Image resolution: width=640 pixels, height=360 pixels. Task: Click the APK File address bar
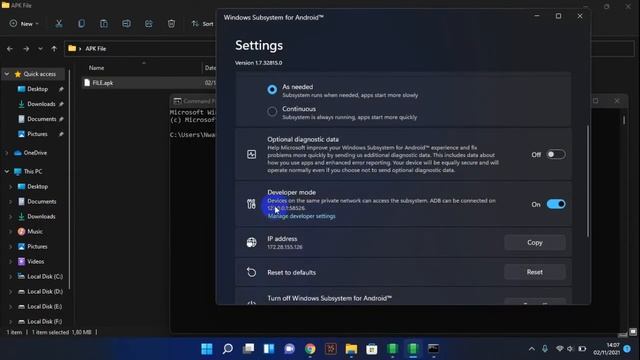point(140,49)
